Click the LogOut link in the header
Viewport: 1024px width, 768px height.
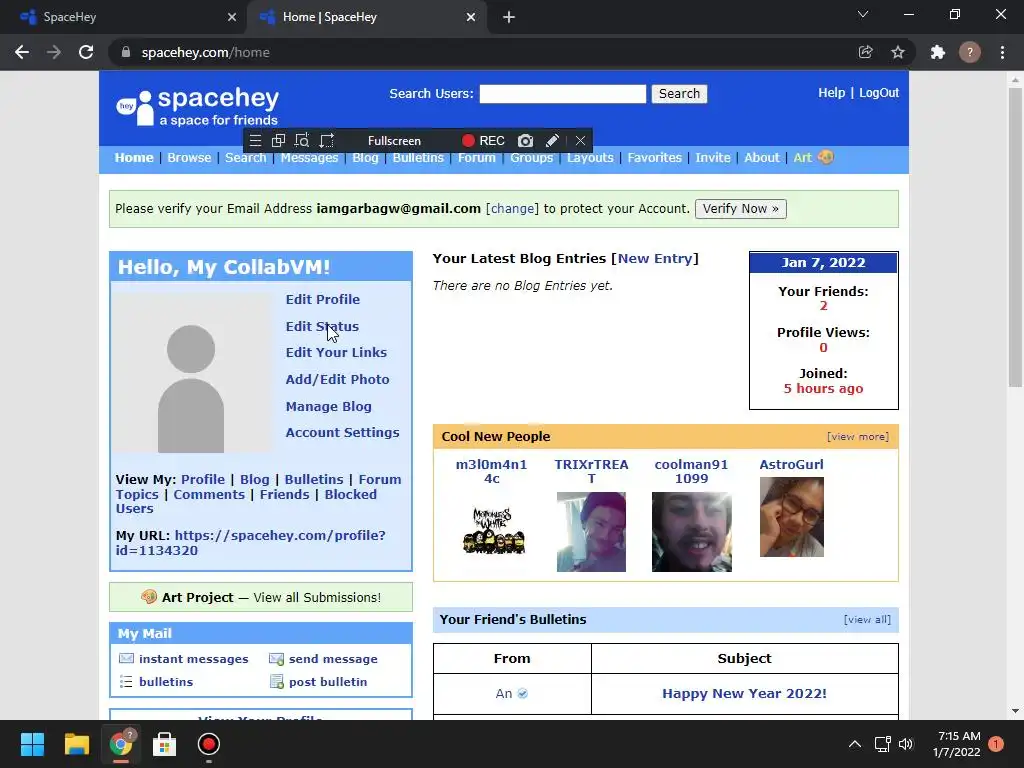879,93
